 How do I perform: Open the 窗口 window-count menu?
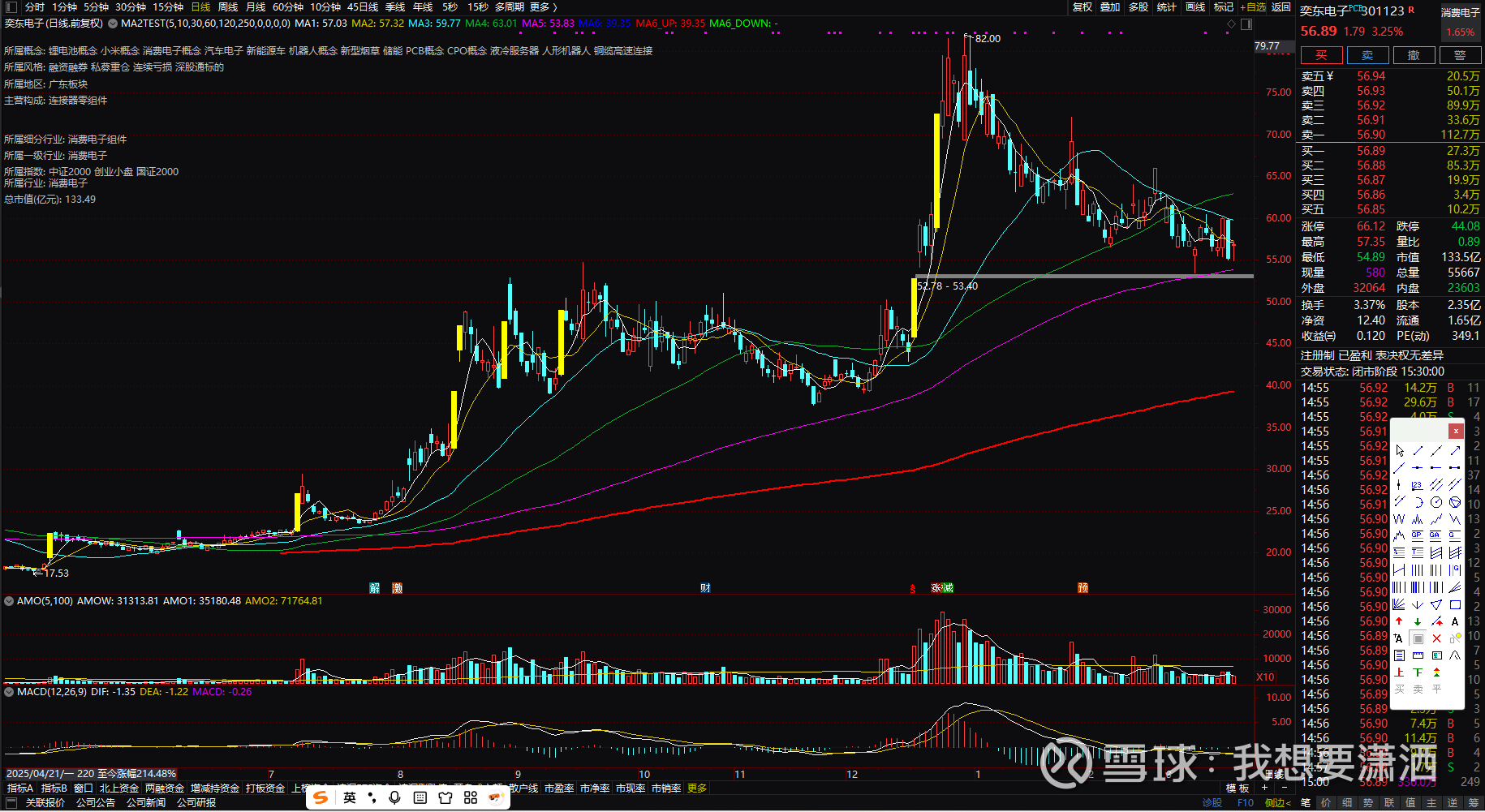84,788
